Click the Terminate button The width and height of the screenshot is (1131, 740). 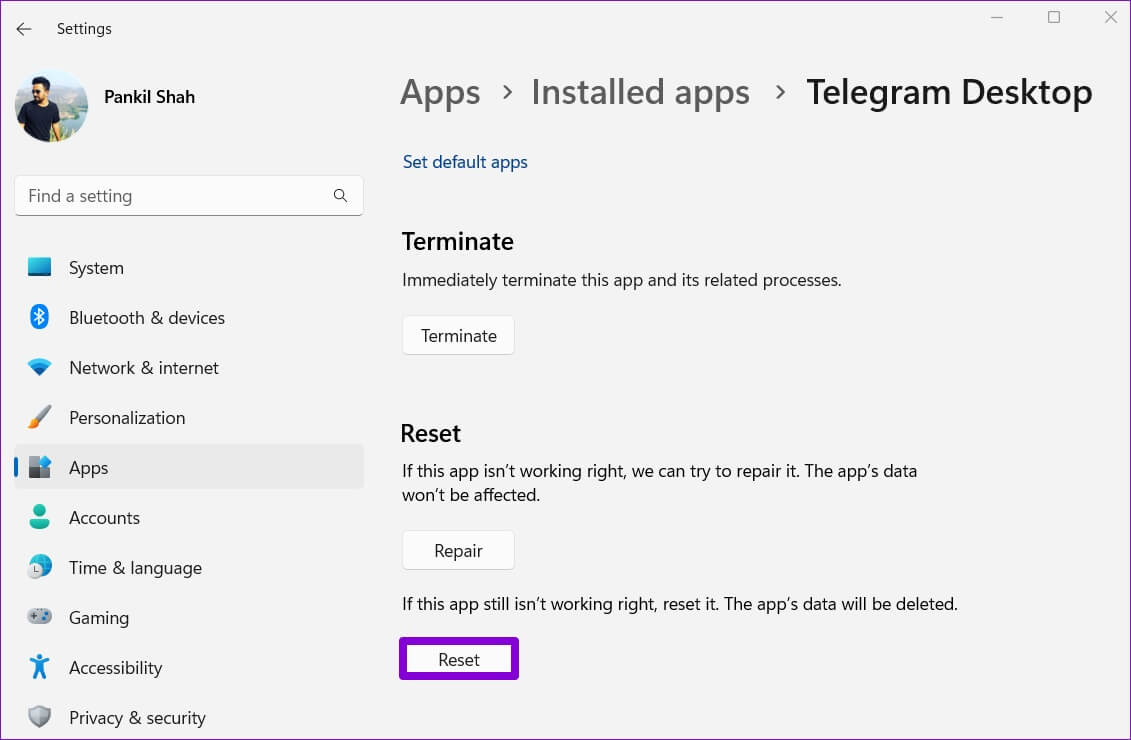(x=459, y=335)
